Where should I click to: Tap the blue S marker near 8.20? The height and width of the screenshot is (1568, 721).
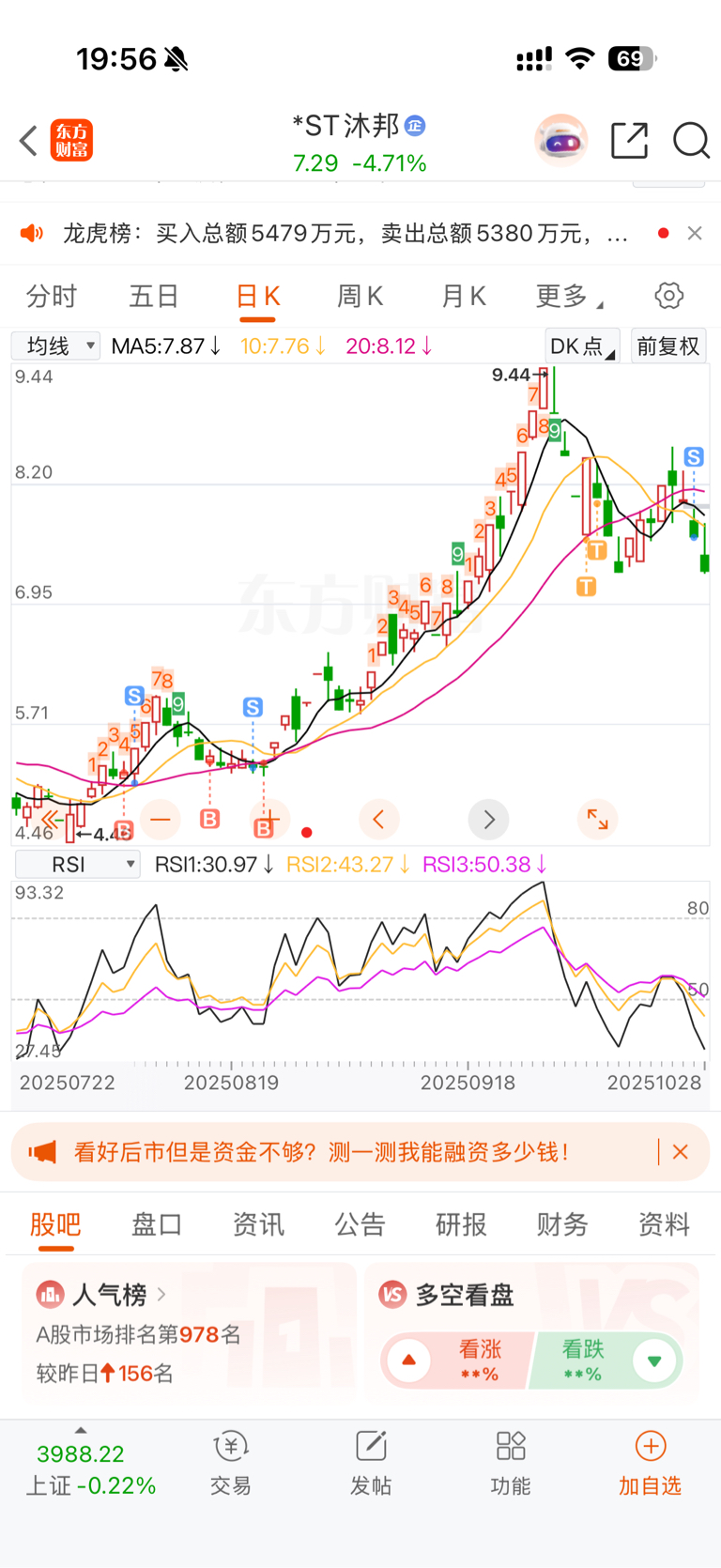[694, 457]
